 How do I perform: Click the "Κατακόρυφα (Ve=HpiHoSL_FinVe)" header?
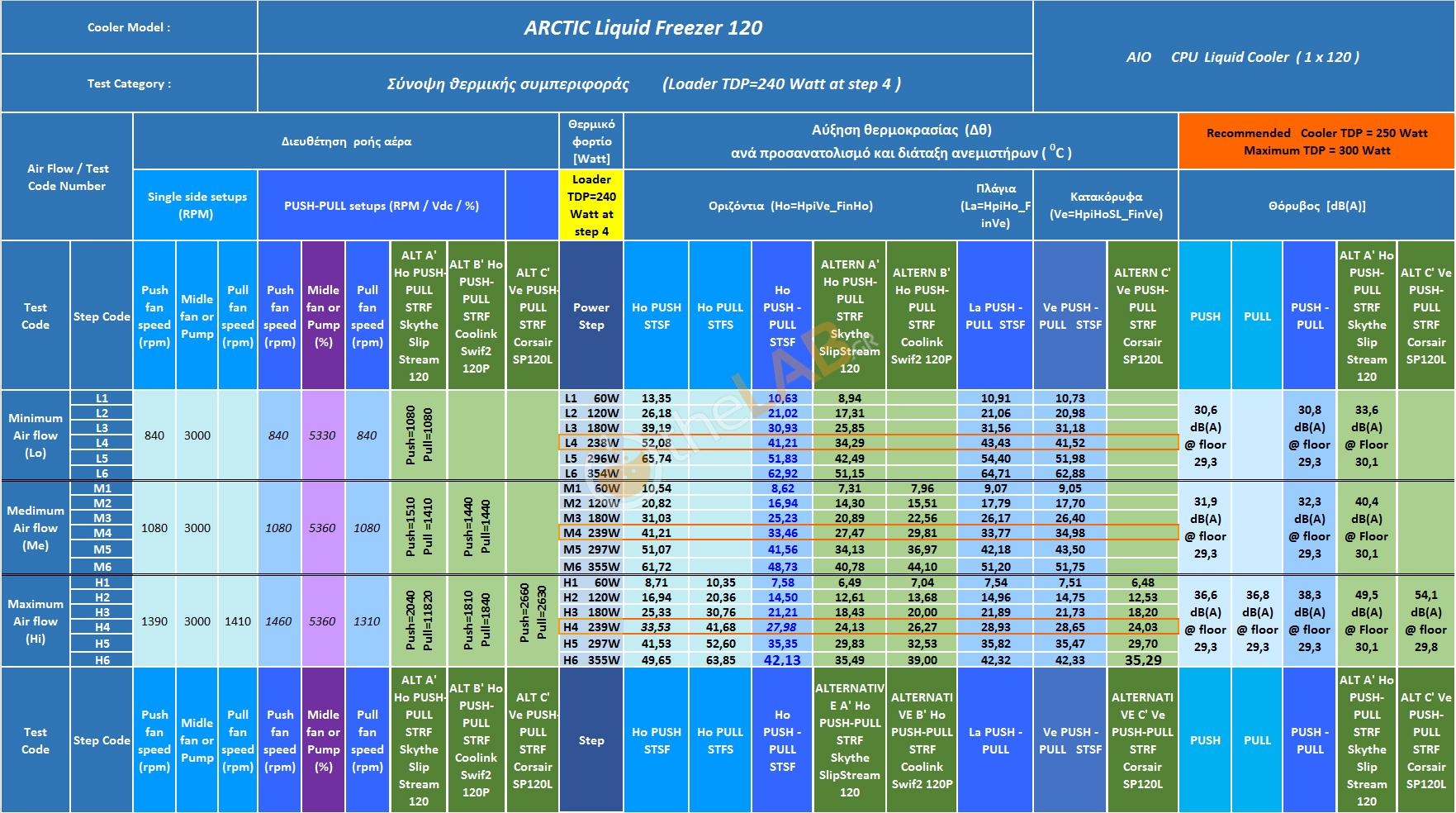coord(1106,205)
